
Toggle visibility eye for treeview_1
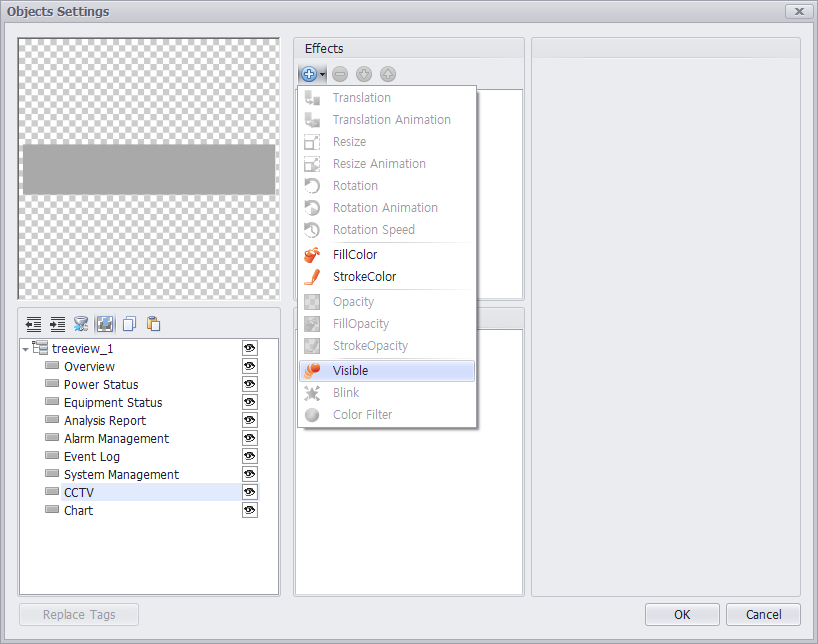click(x=250, y=348)
